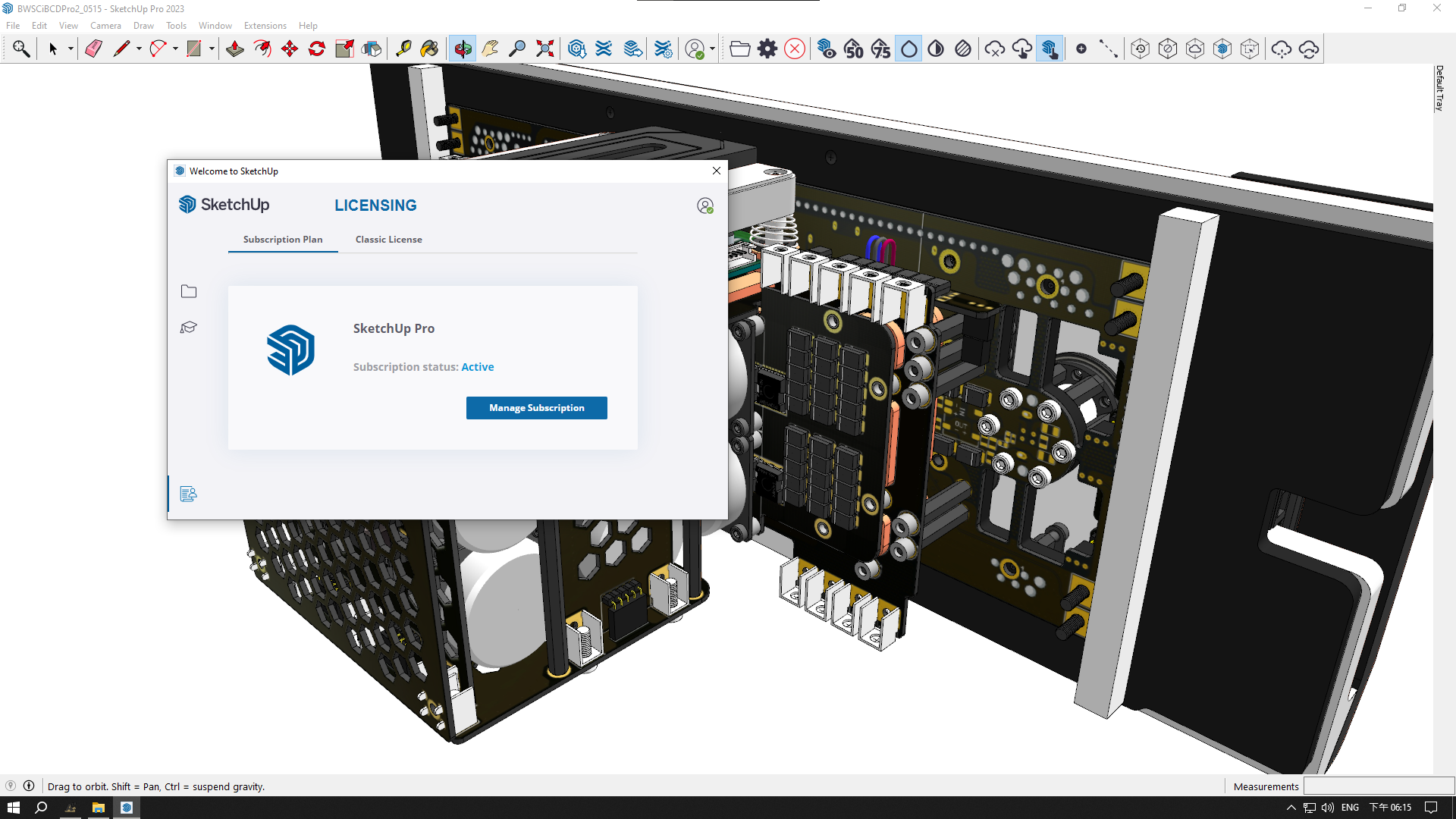Click Manage Subscription button
1456x819 pixels.
(537, 408)
